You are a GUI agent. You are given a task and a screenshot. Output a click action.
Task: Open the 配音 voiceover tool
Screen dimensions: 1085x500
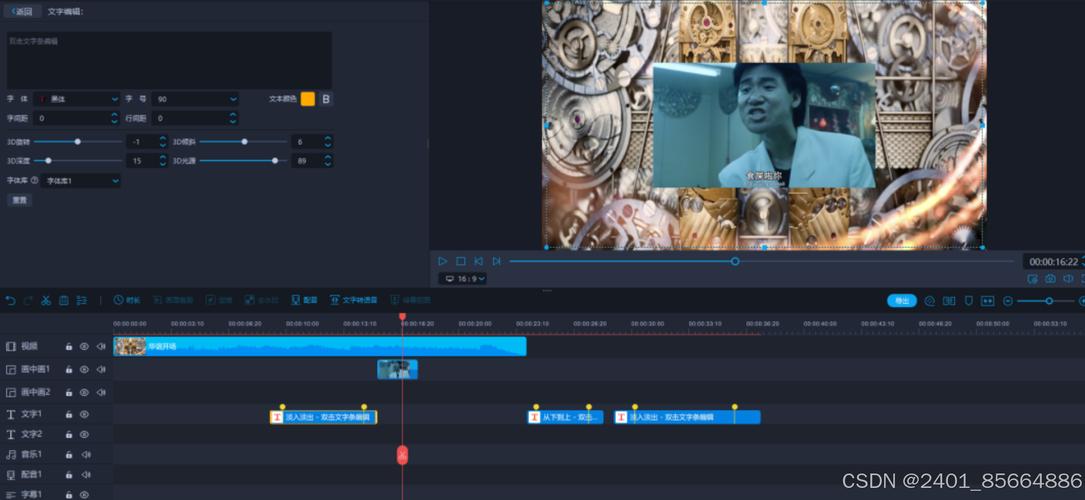click(x=304, y=300)
